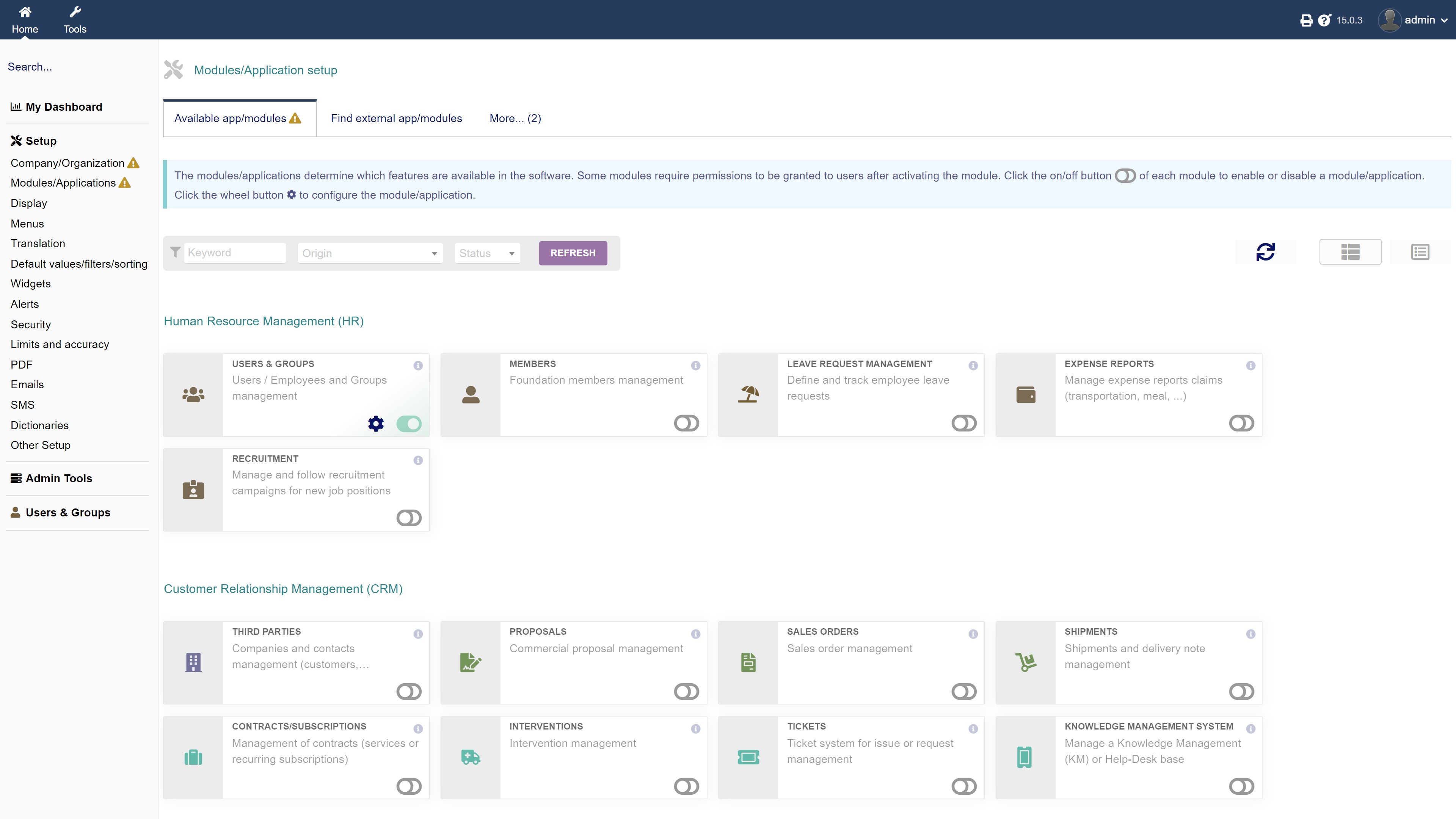Select the Available app/modules tab
Image resolution: width=1456 pixels, height=819 pixels.
(240, 119)
